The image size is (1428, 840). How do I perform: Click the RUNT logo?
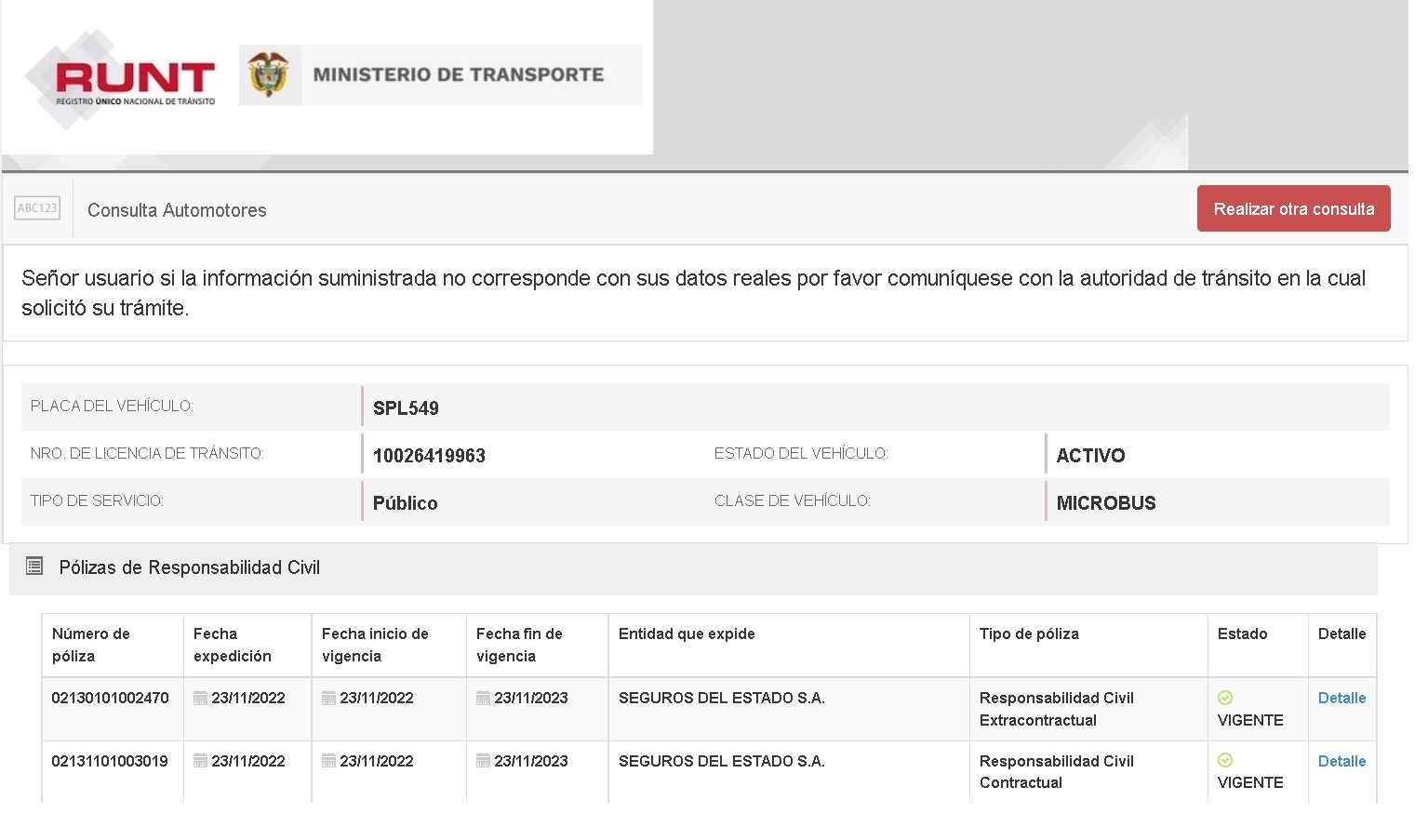pyautogui.click(x=135, y=82)
